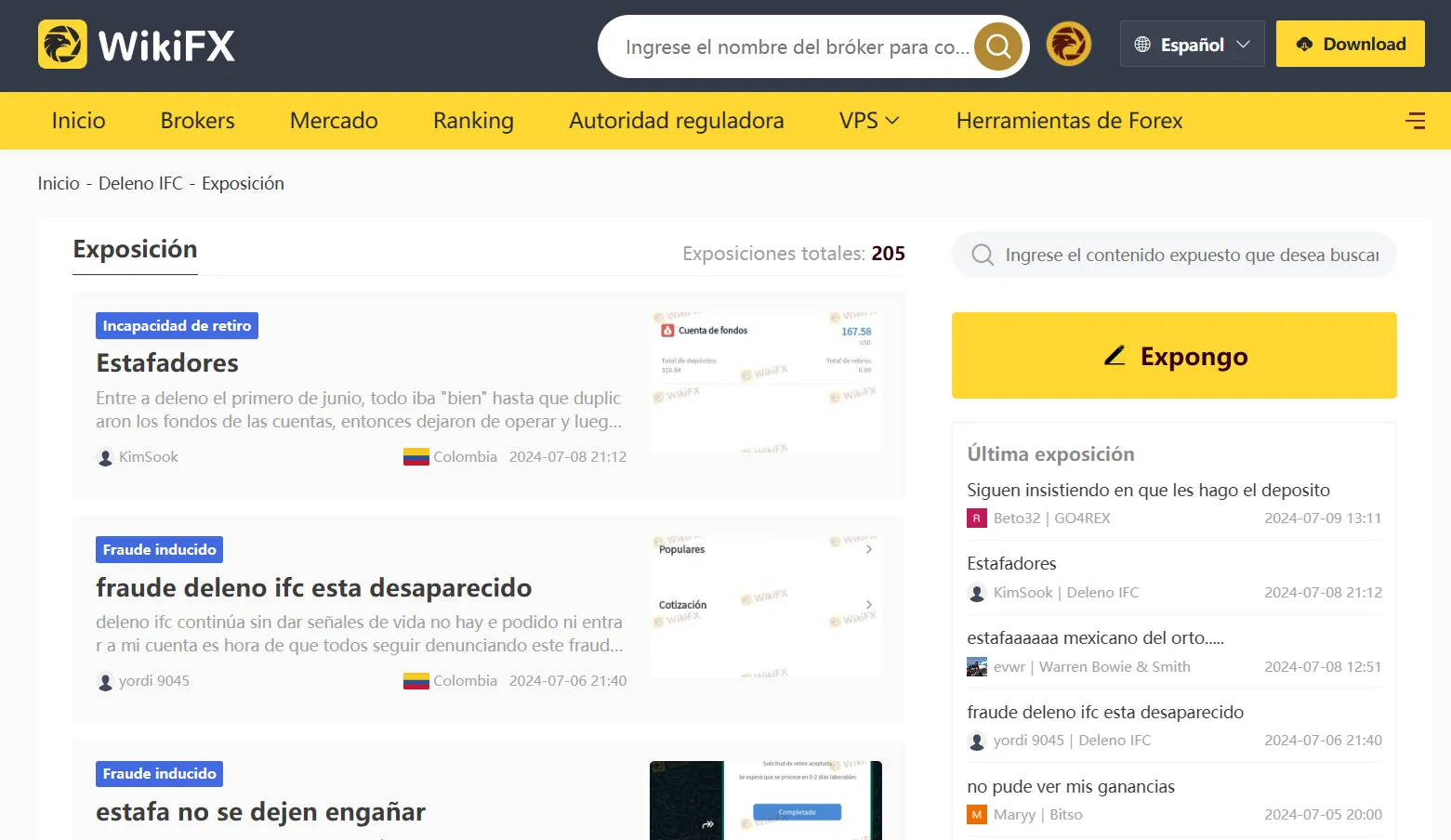Click date '2024-07-06 21:40' in fraude card
1451x840 pixels.
click(568, 681)
